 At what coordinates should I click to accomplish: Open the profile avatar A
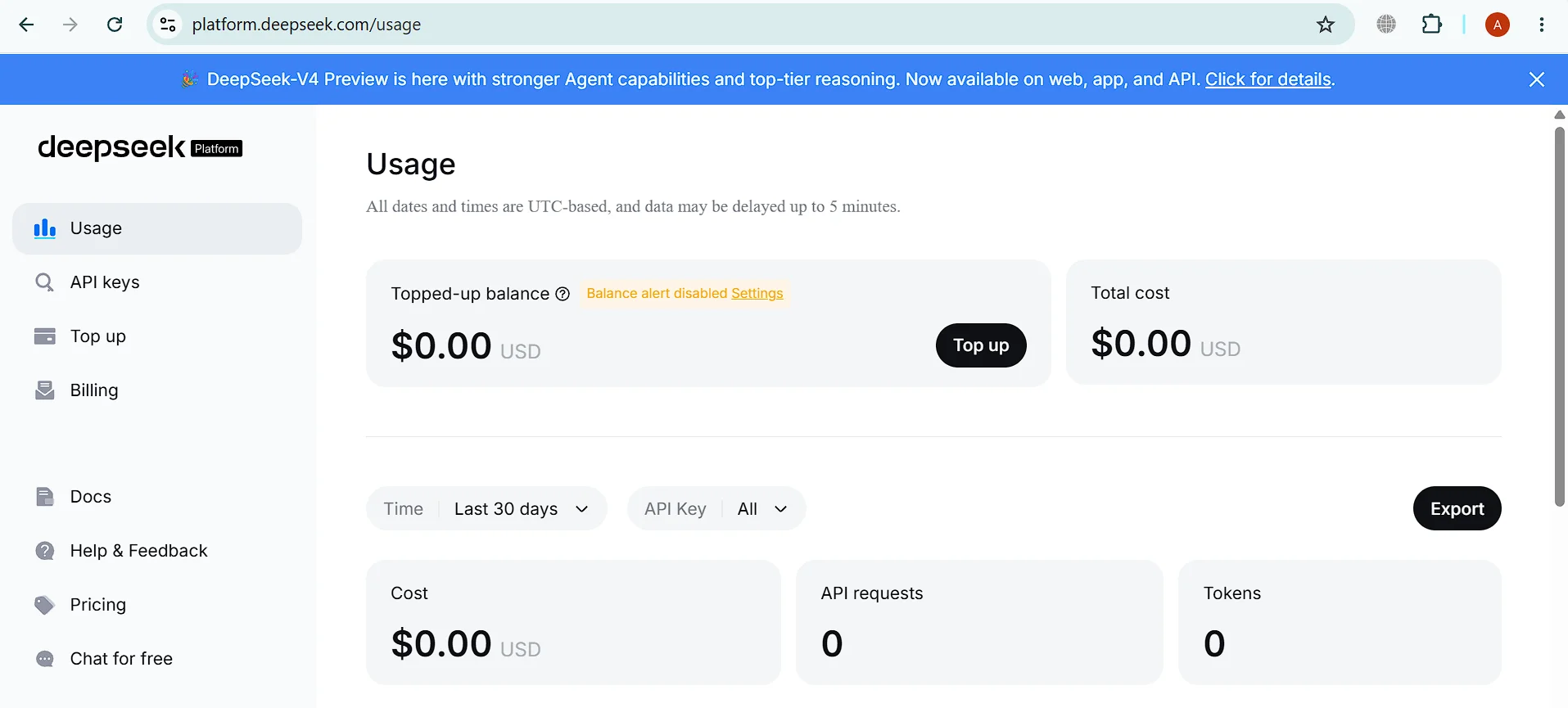coord(1498,25)
